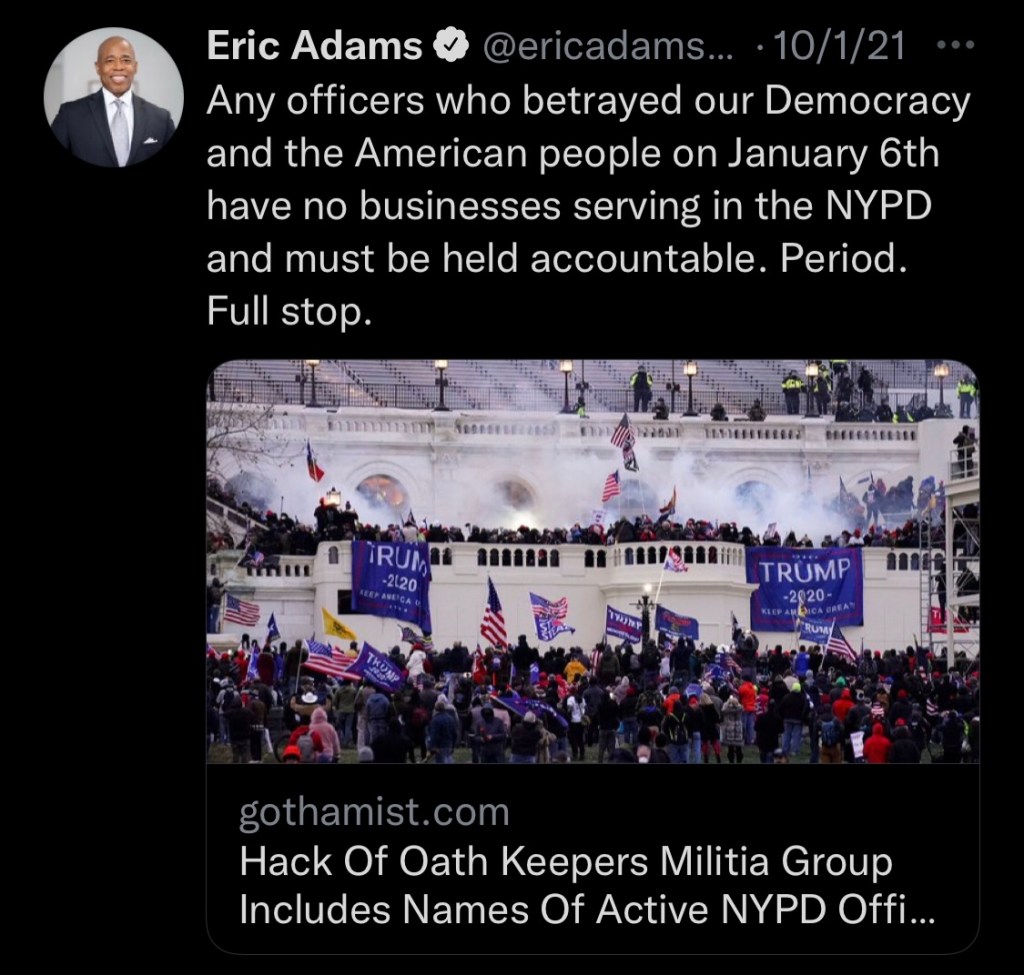Click the left Trump 2020 banner in photo
Viewport: 1024px width, 975px height.
[x=391, y=581]
